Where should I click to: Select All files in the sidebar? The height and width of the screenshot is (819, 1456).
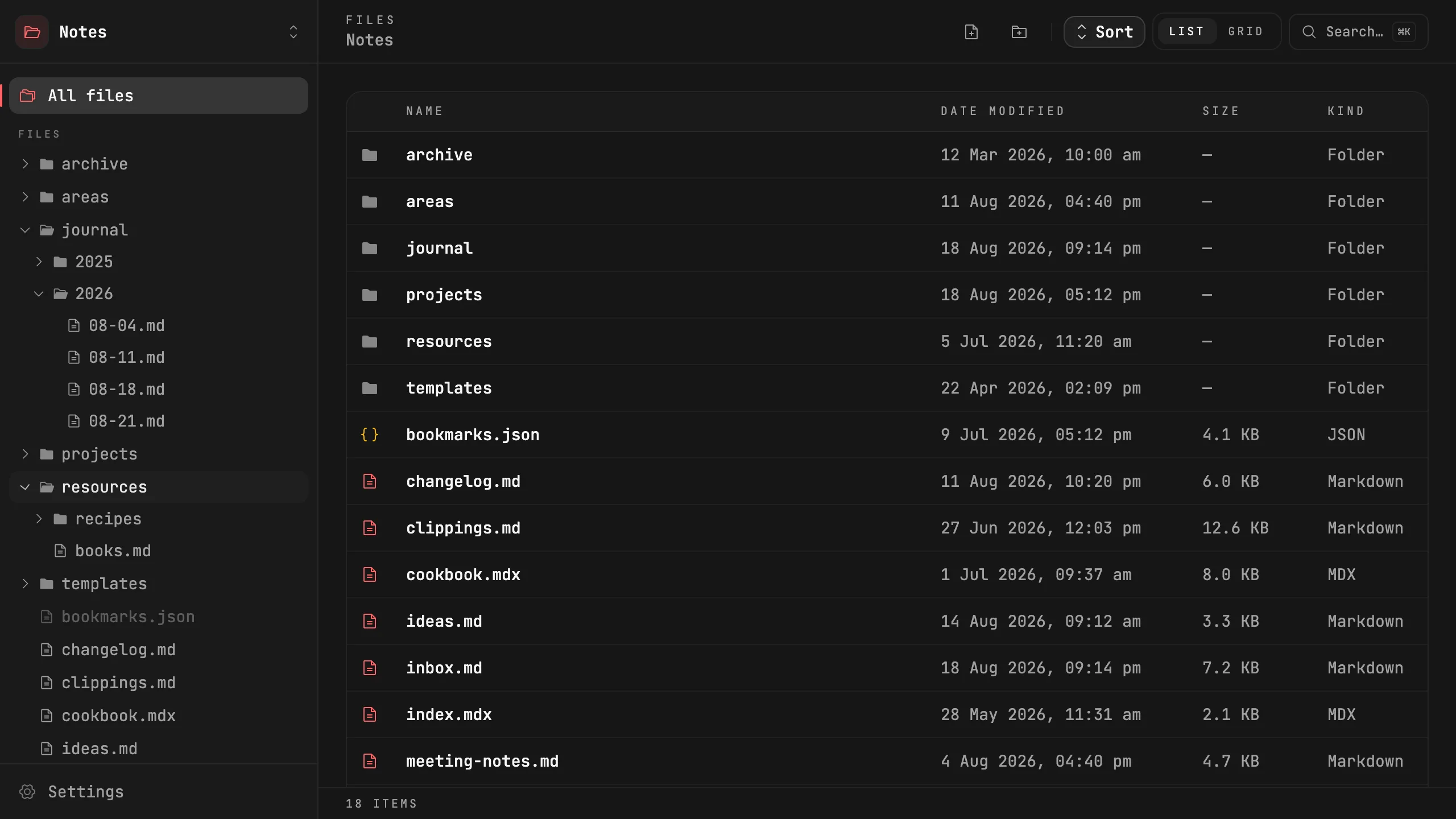click(159, 96)
